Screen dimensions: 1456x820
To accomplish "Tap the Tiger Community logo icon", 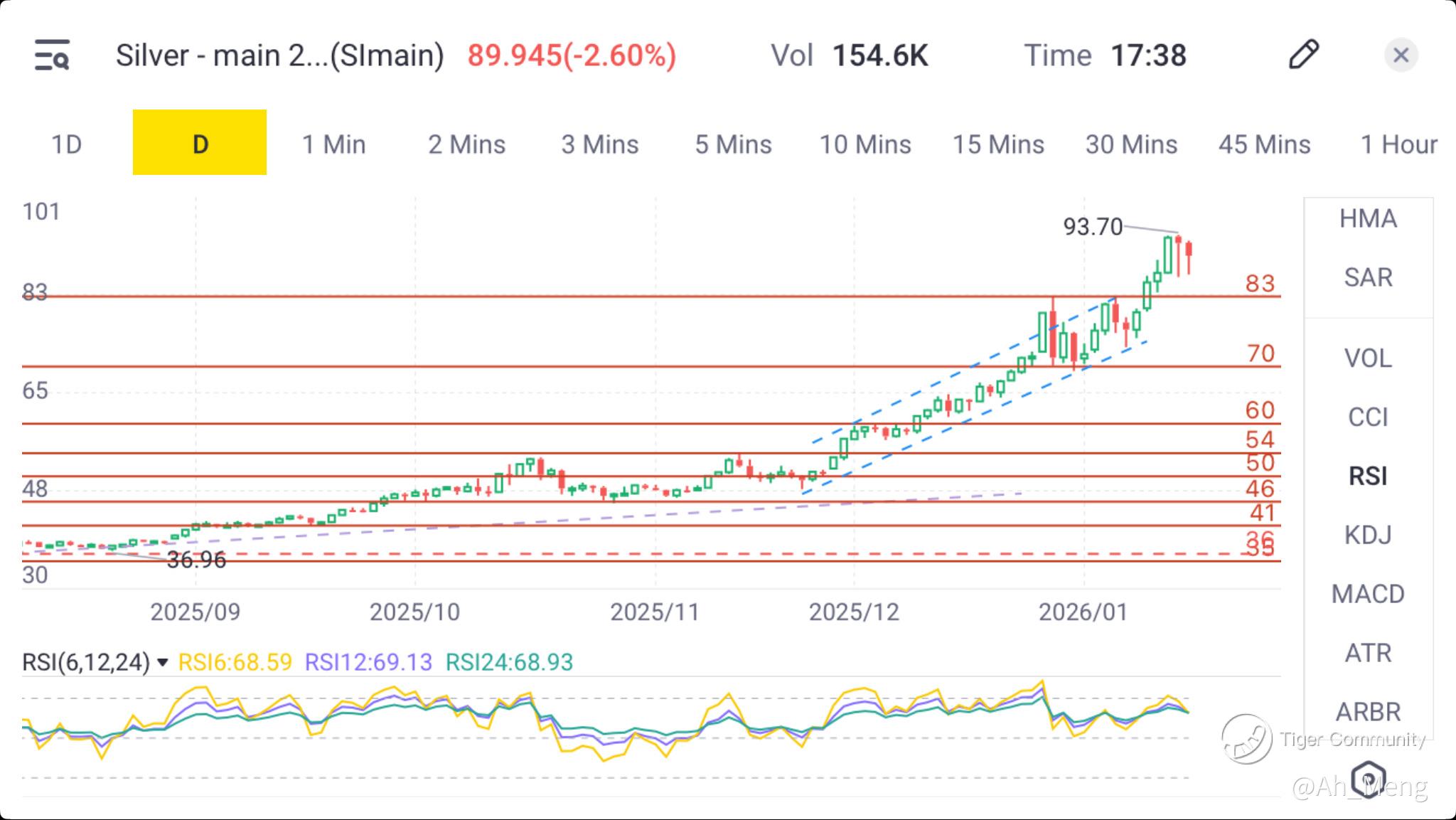I will [x=1246, y=739].
